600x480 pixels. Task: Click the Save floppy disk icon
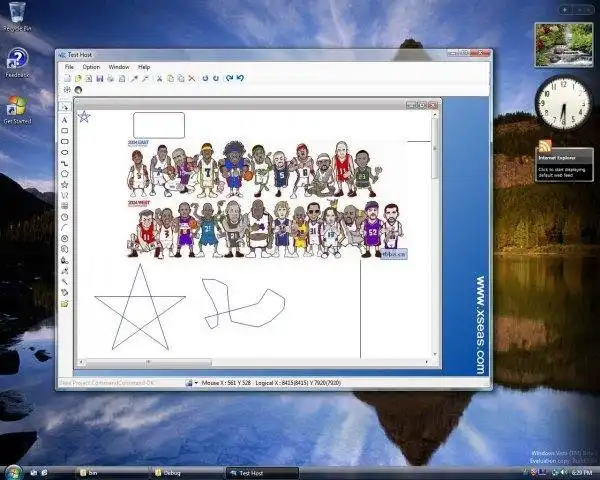[x=100, y=78]
